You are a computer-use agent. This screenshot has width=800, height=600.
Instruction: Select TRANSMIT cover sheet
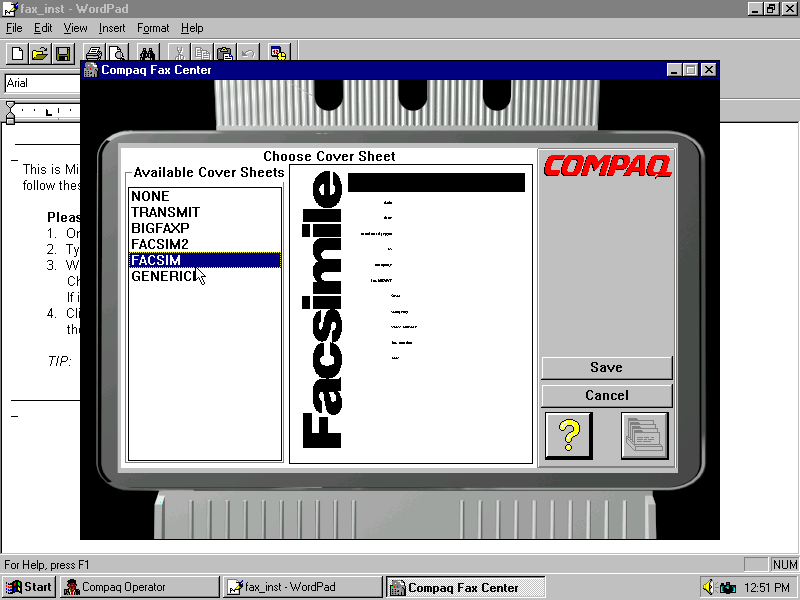coord(205,212)
